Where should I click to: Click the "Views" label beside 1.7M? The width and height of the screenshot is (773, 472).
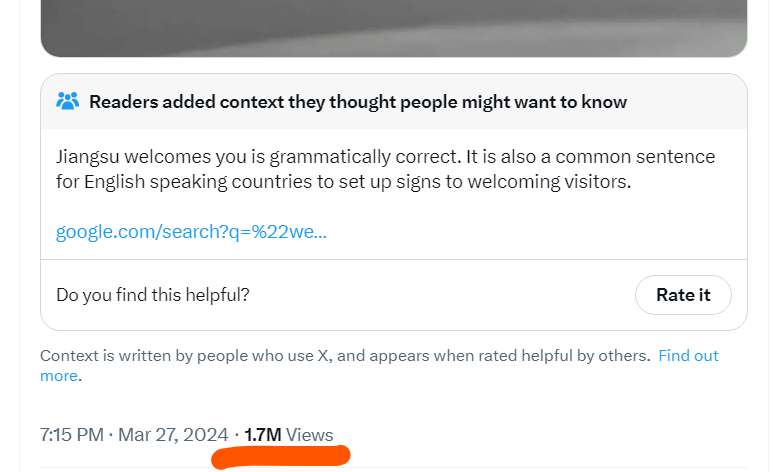tap(310, 435)
